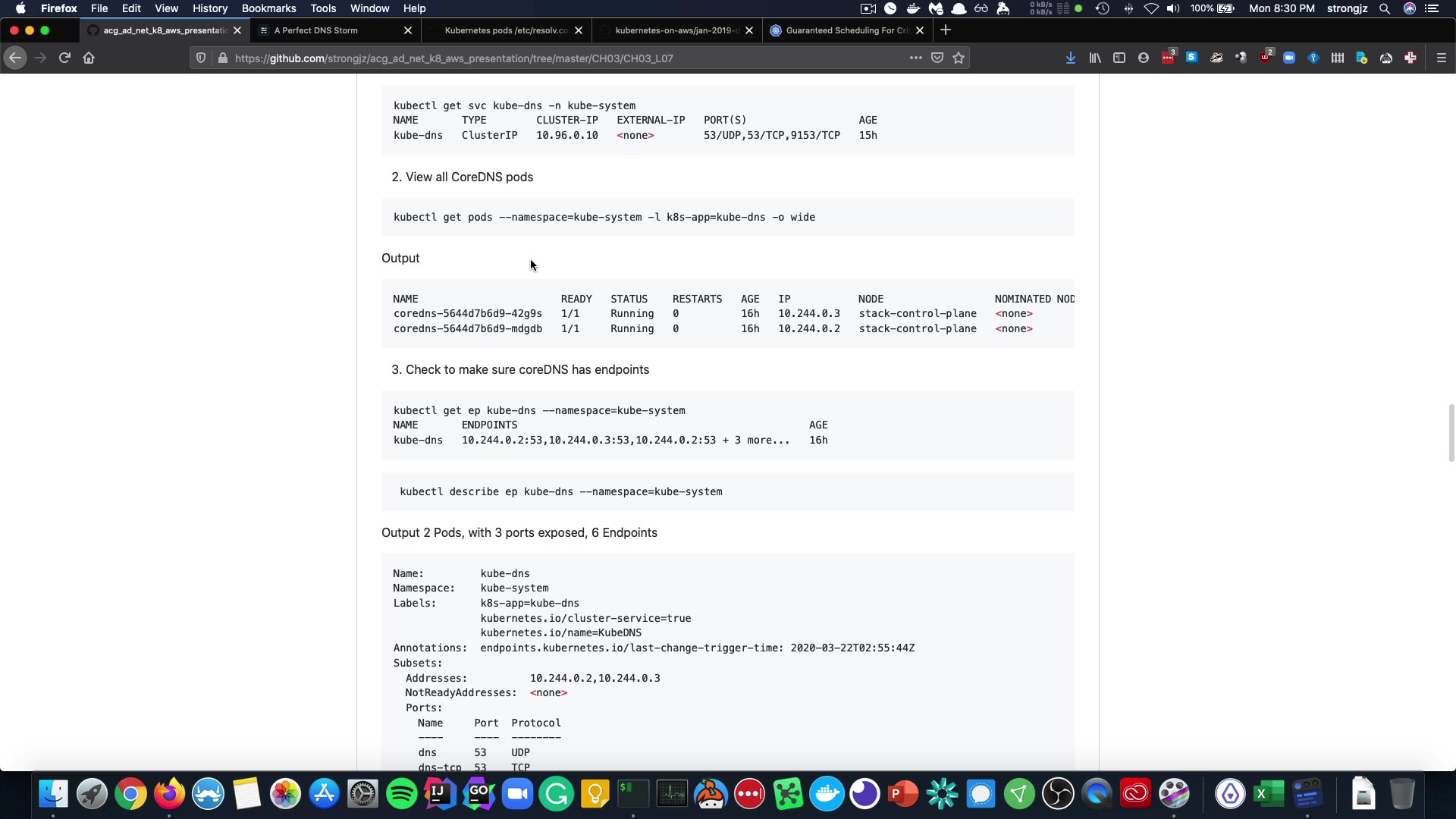The height and width of the screenshot is (819, 1456).
Task: Save page to Pocket
Action: pos(937,58)
